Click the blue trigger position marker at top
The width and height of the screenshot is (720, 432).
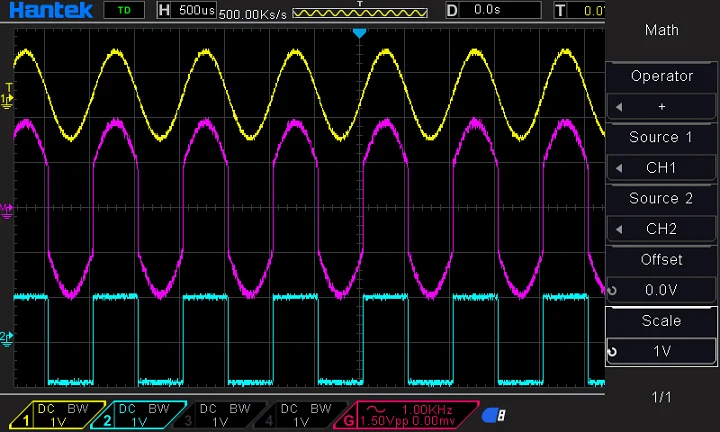tap(360, 33)
